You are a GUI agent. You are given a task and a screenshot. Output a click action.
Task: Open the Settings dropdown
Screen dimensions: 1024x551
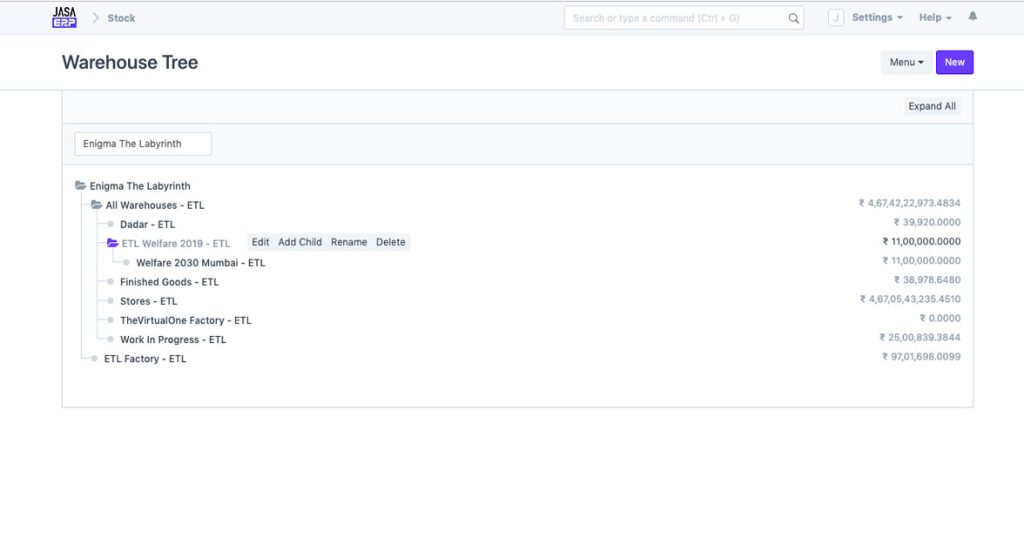point(877,18)
